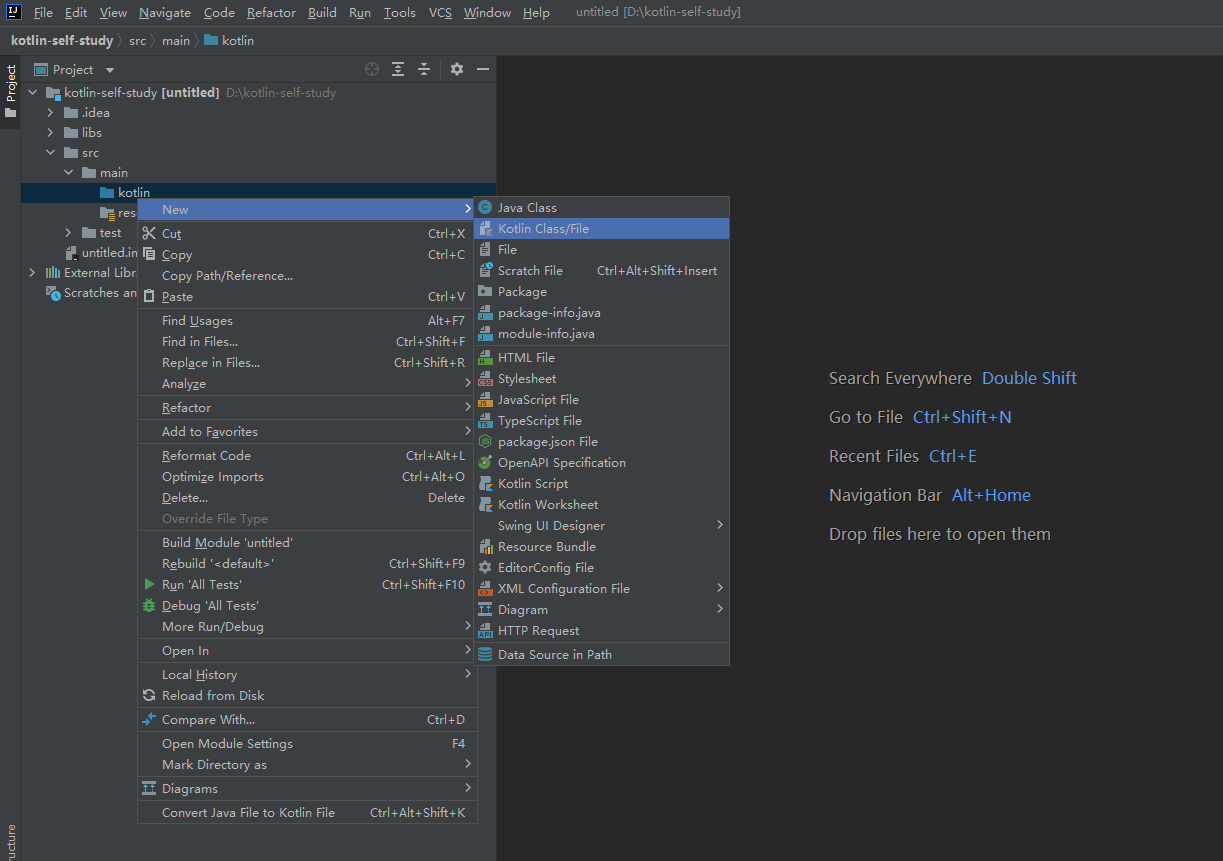
Task: Click the Kotlin Class/File icon
Action: (x=485, y=229)
